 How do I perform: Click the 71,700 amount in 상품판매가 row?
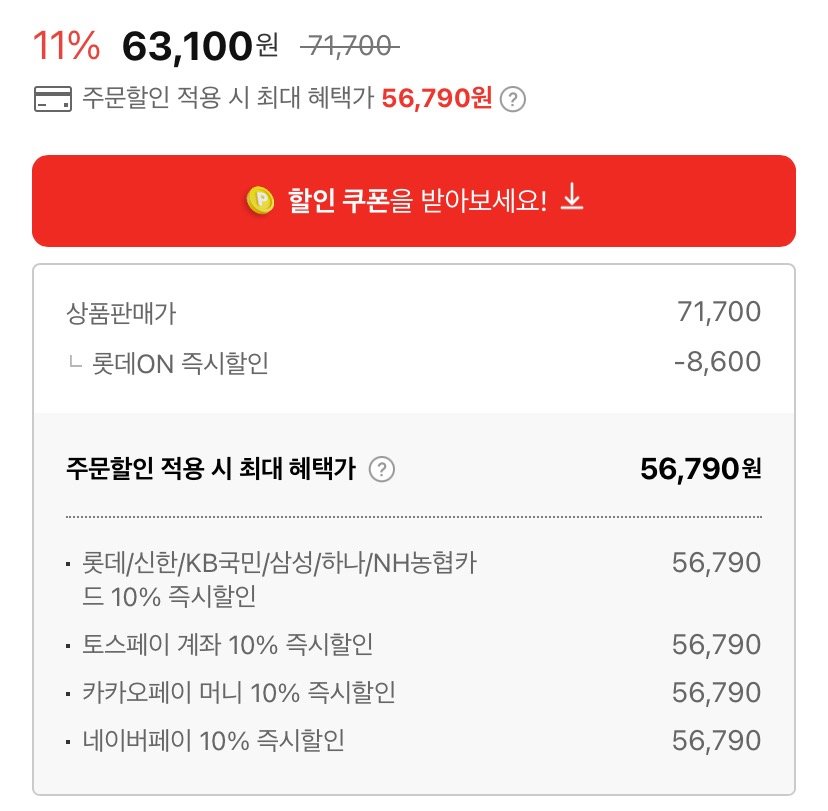(x=719, y=312)
